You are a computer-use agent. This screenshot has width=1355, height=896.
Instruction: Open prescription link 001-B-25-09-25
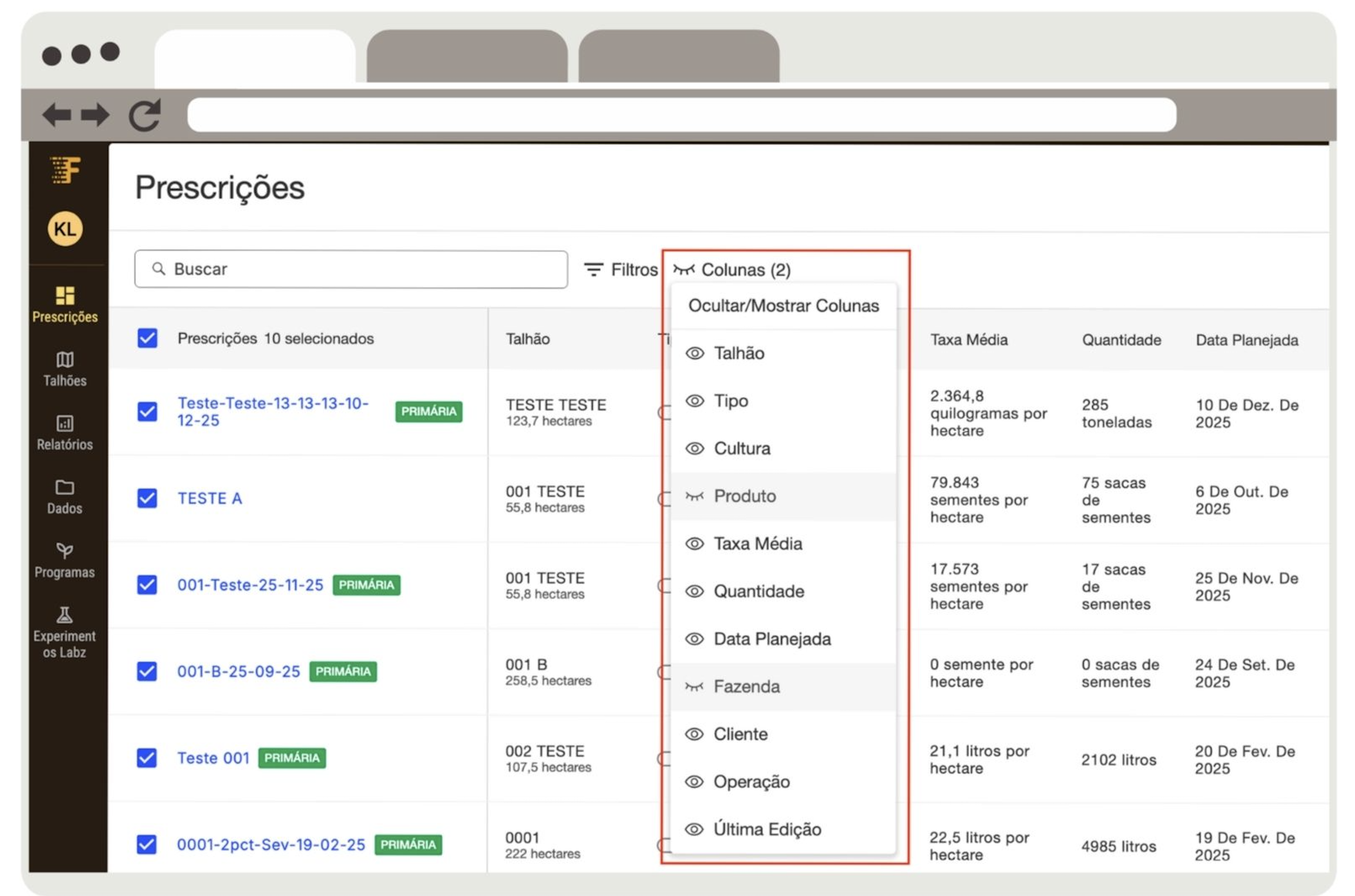pos(238,671)
